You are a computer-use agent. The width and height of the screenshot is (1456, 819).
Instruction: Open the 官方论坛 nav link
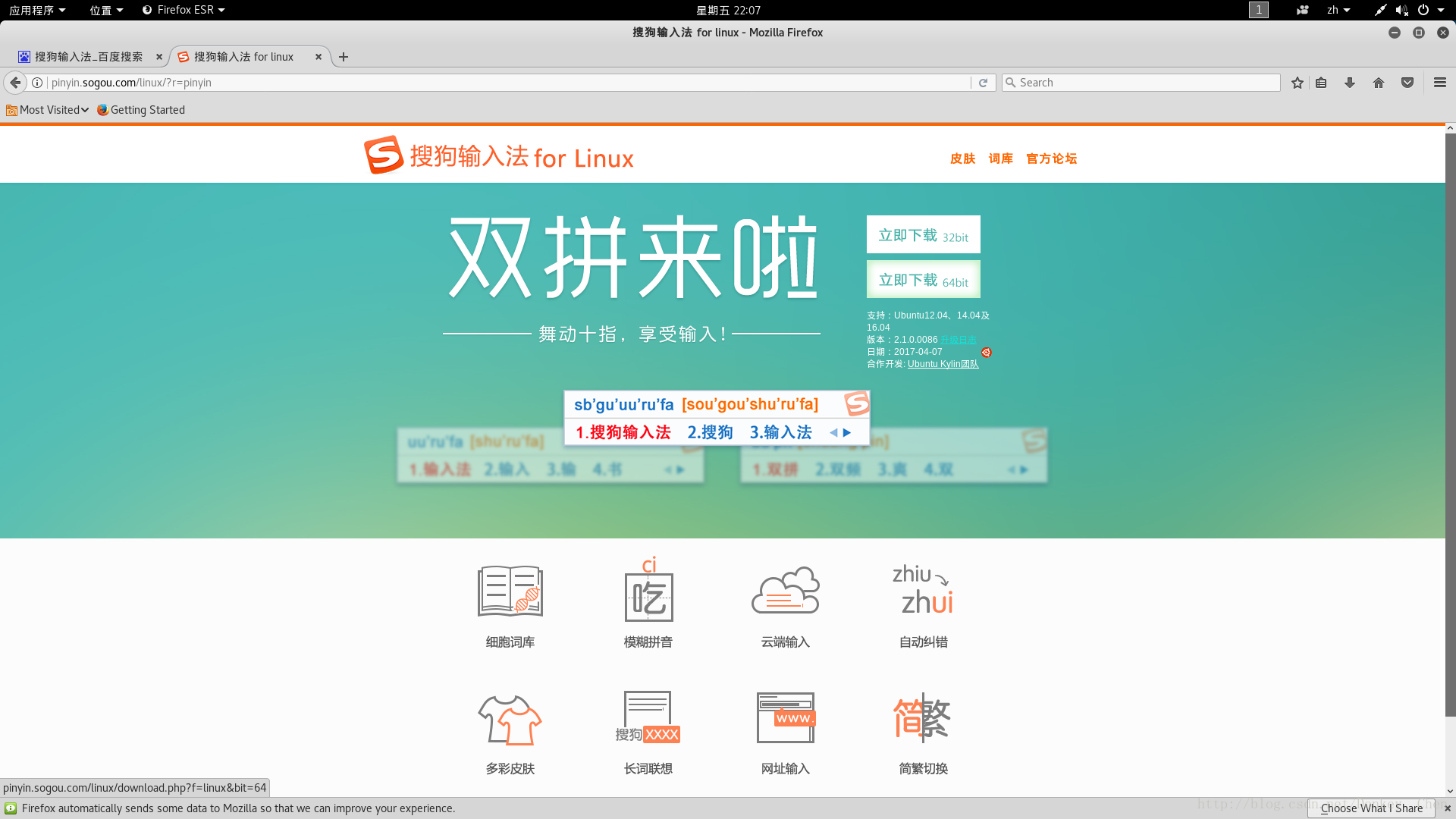(1051, 158)
